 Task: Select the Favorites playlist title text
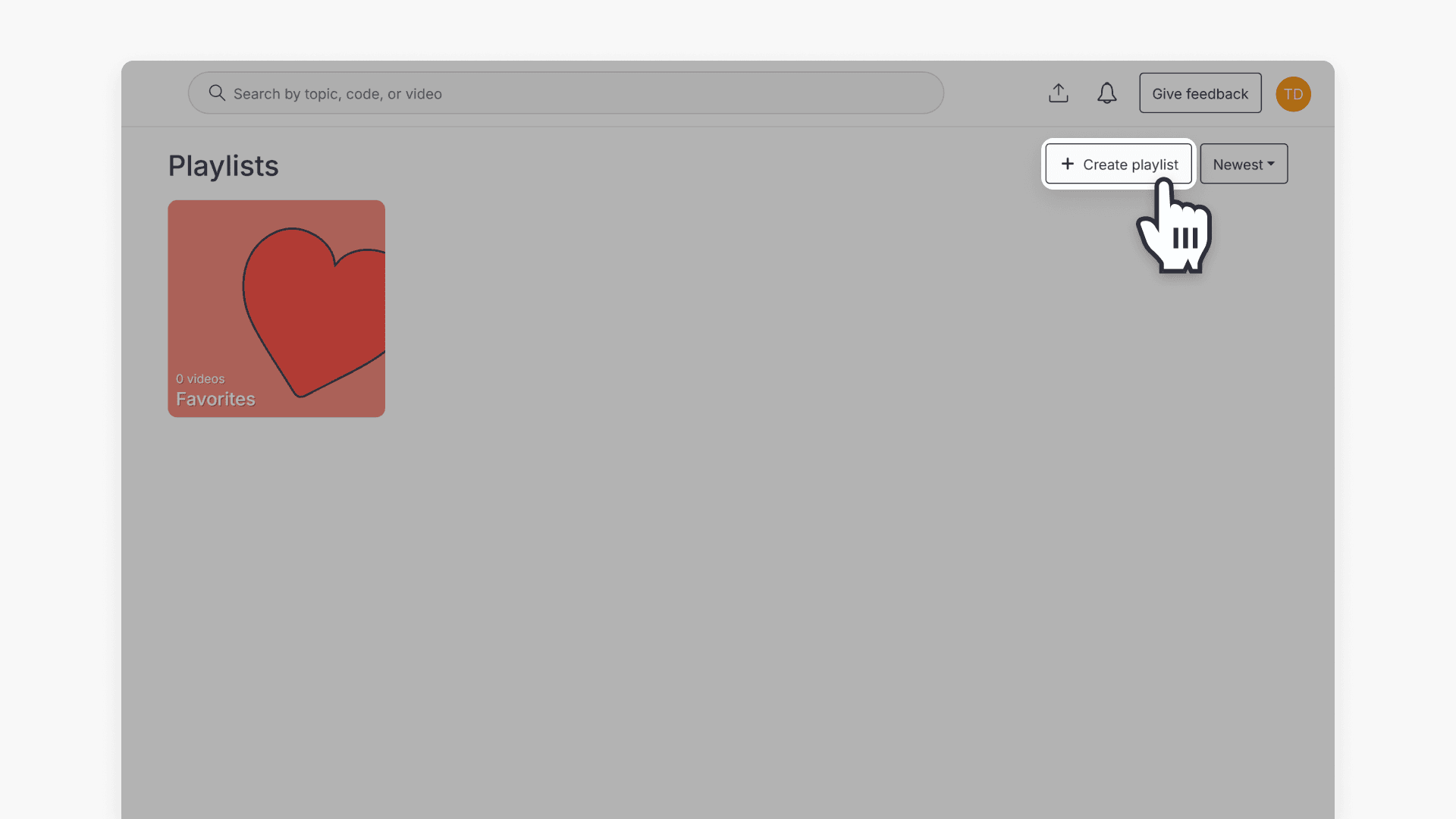[x=215, y=399]
